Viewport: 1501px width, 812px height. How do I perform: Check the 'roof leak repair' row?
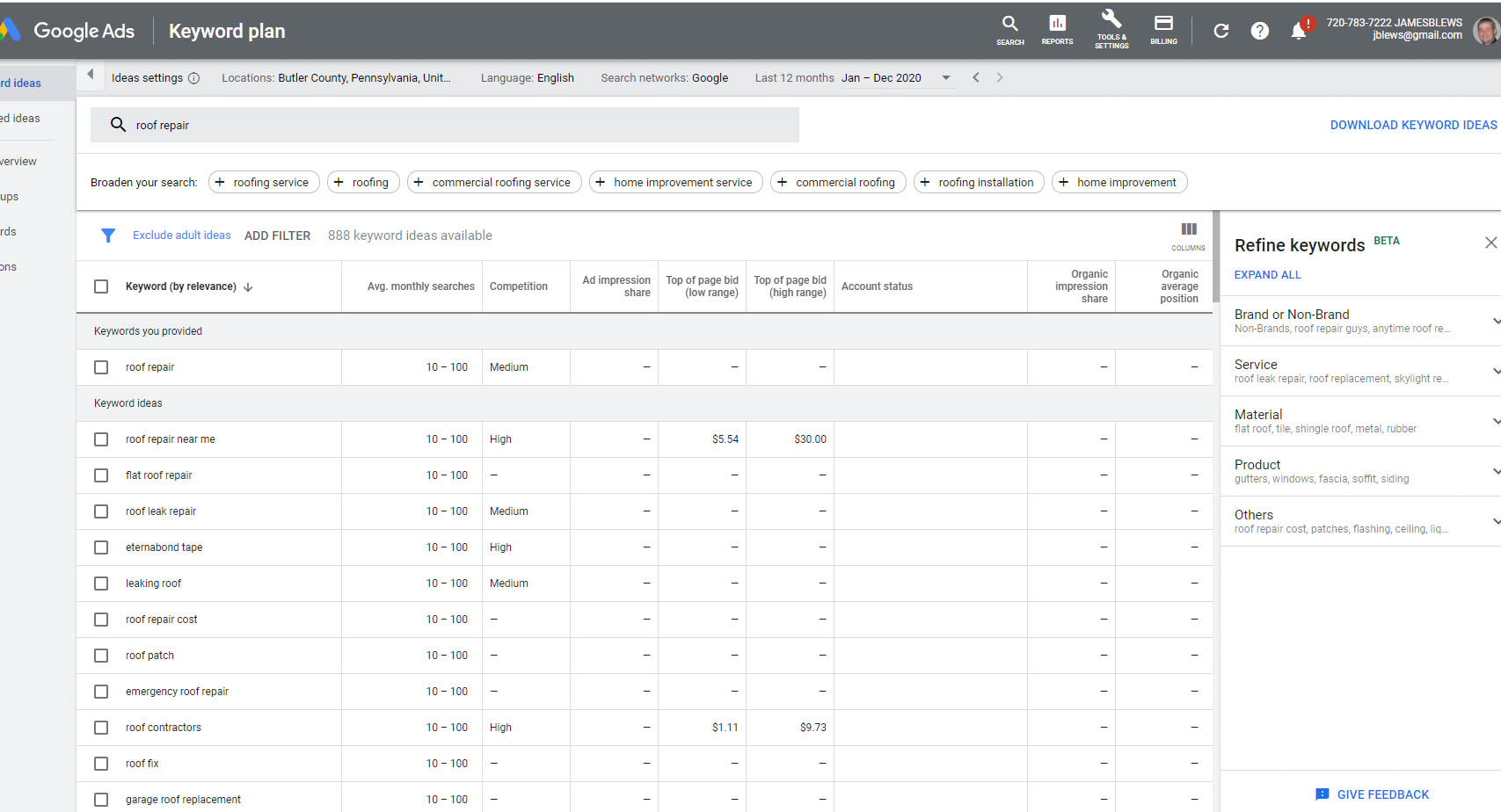[101, 511]
